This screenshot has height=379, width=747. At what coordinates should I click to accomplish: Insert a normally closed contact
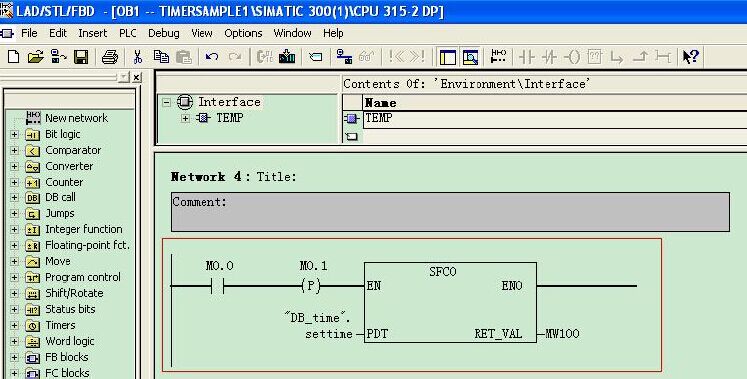point(549,58)
